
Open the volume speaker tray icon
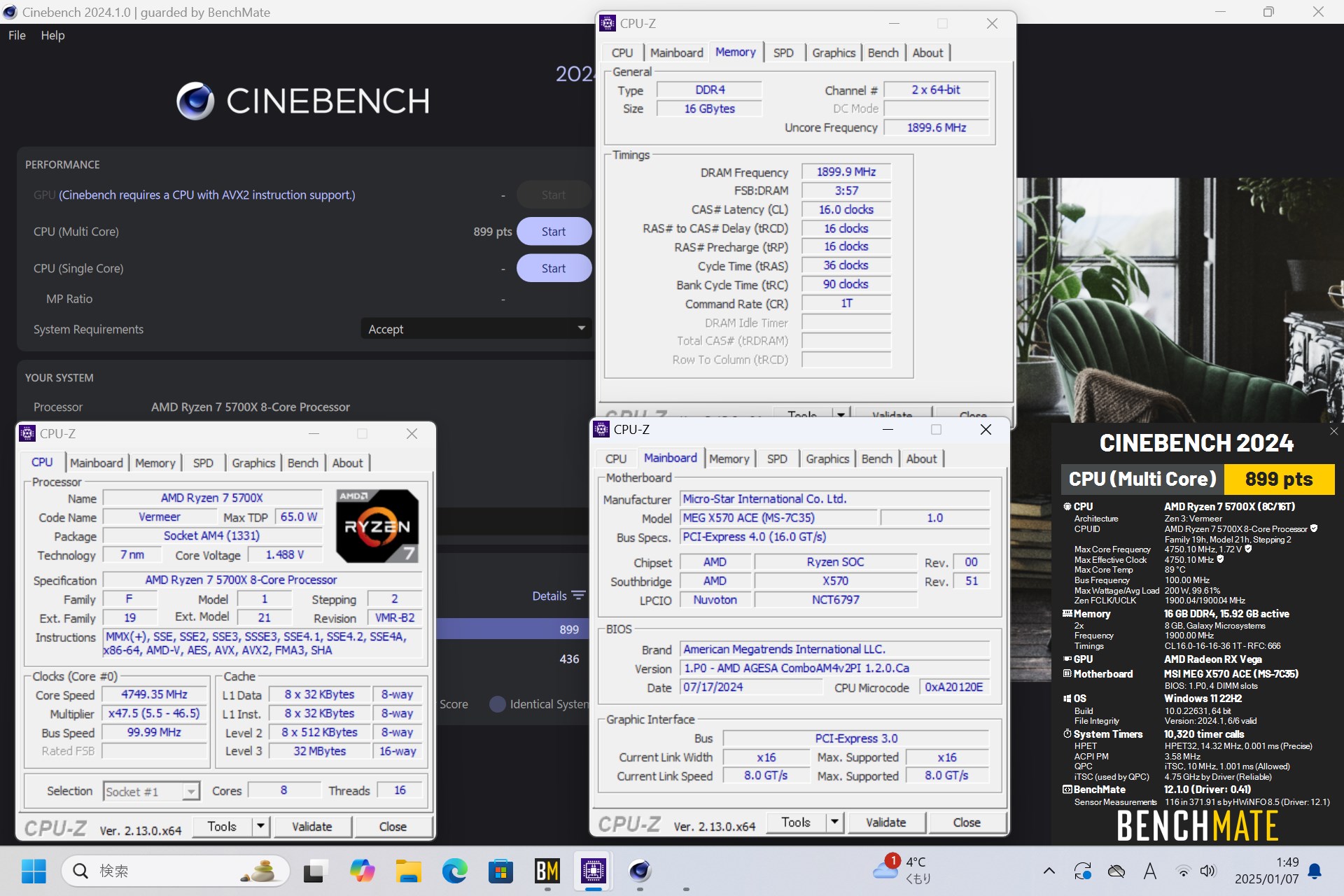click(1208, 871)
